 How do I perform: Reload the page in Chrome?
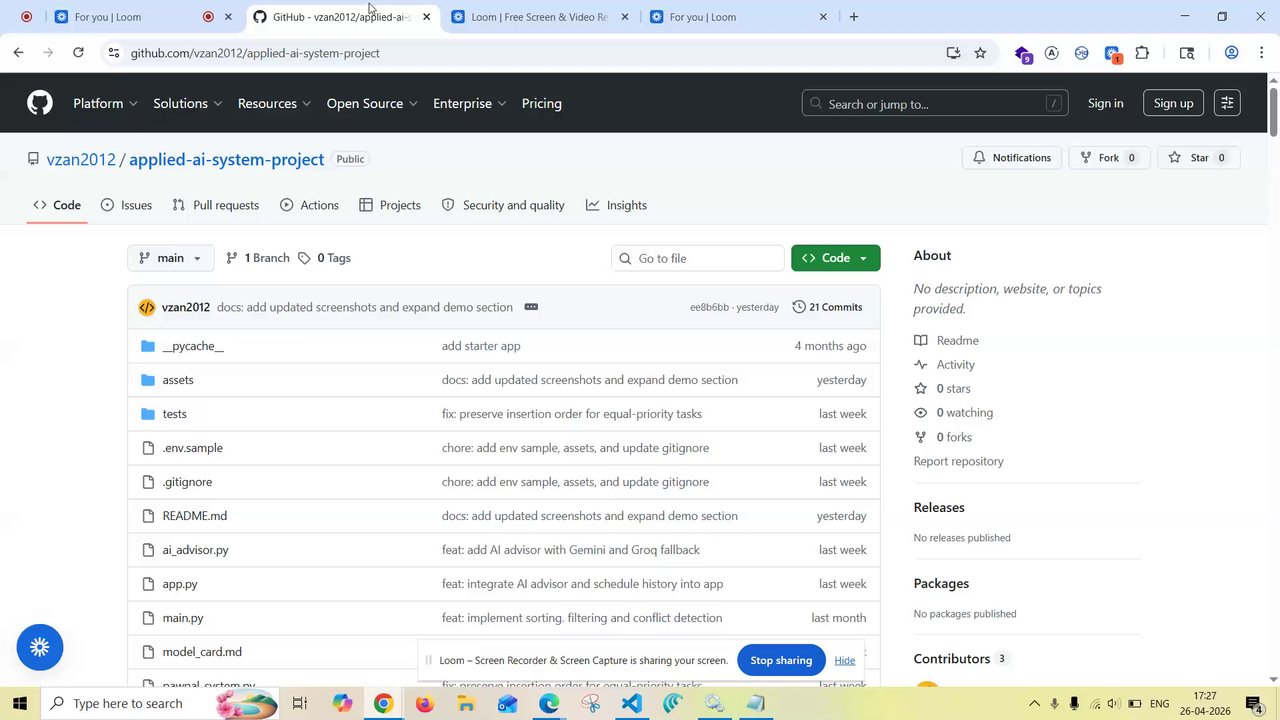78,53
